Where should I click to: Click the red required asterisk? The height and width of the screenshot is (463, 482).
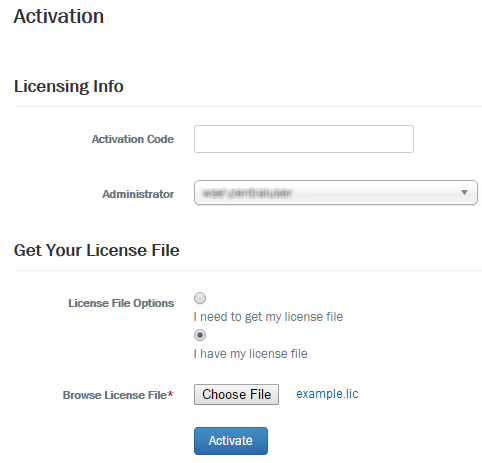click(x=170, y=394)
